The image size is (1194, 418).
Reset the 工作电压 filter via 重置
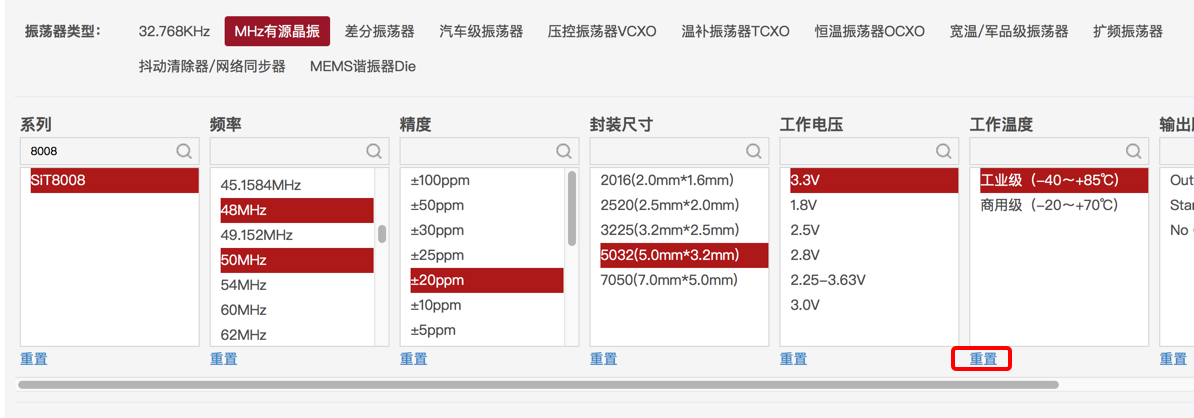[x=793, y=359]
